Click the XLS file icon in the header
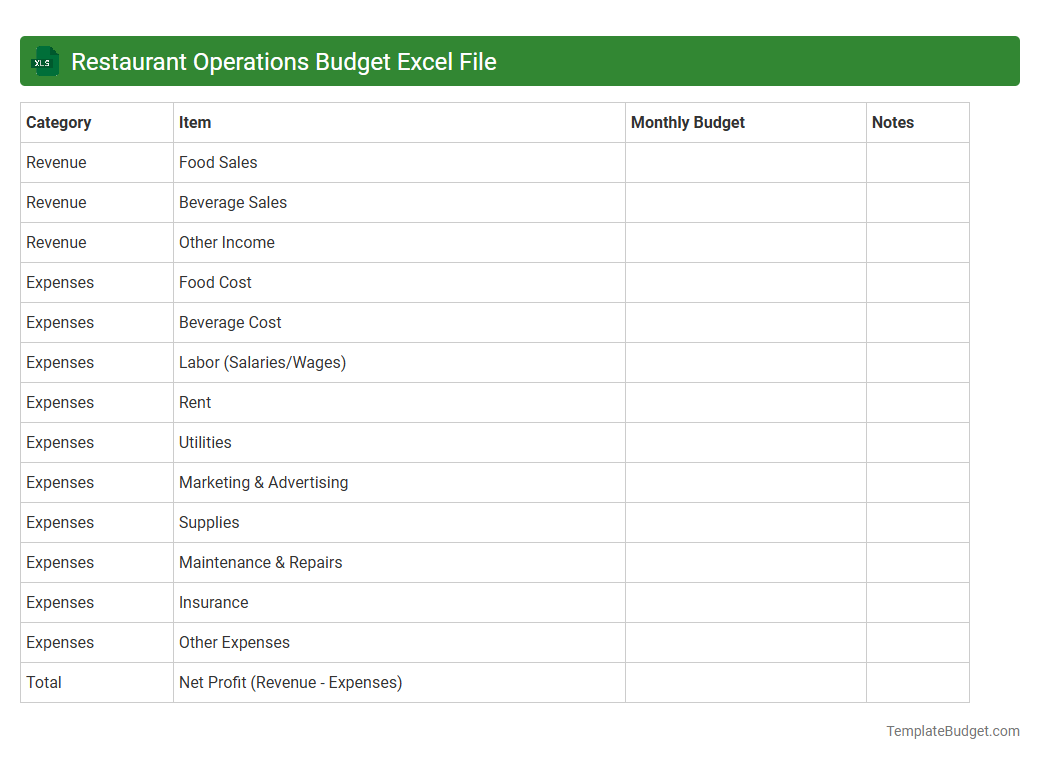 coord(44,61)
